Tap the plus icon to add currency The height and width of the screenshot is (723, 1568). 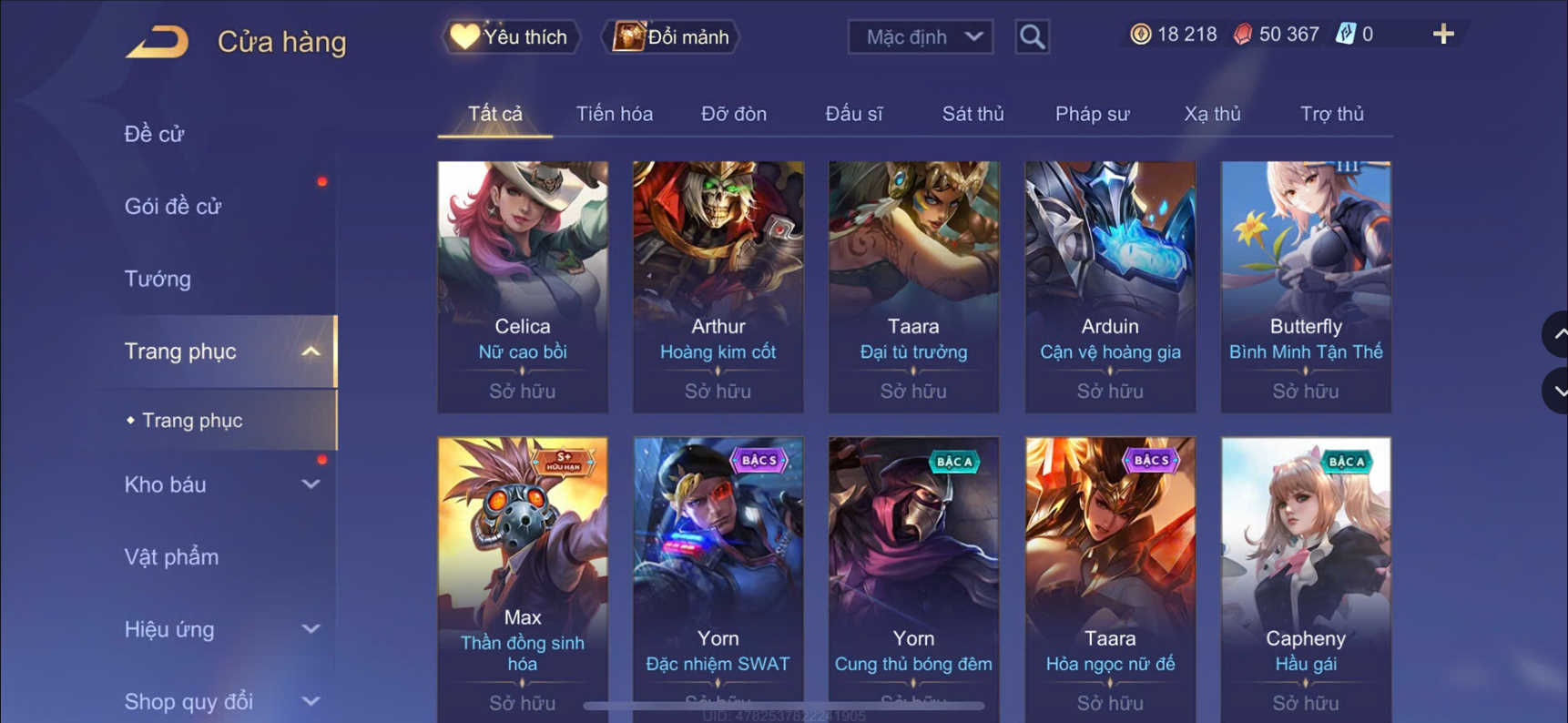pyautogui.click(x=1443, y=35)
